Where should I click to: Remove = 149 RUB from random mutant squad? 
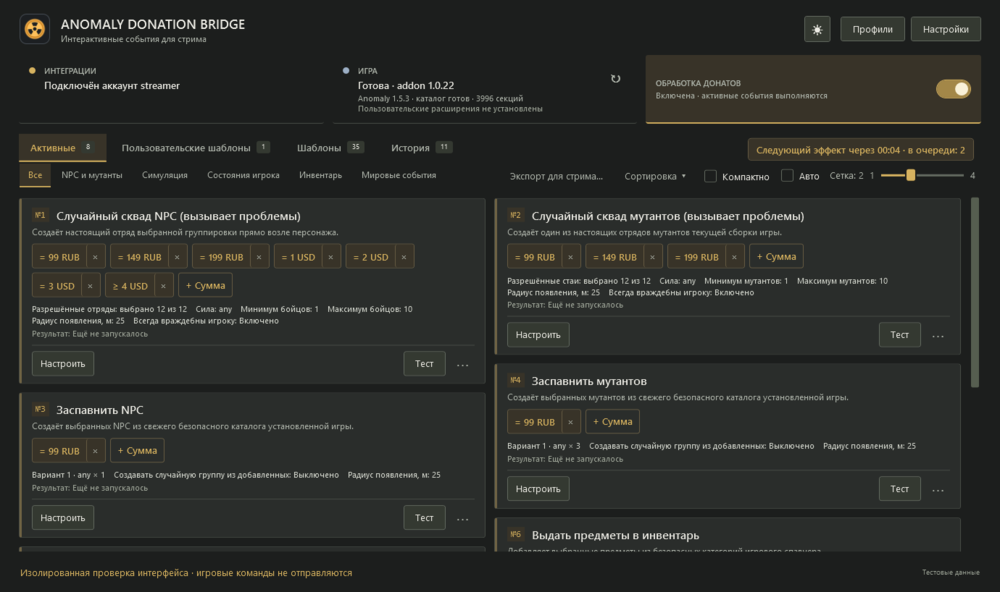point(652,257)
